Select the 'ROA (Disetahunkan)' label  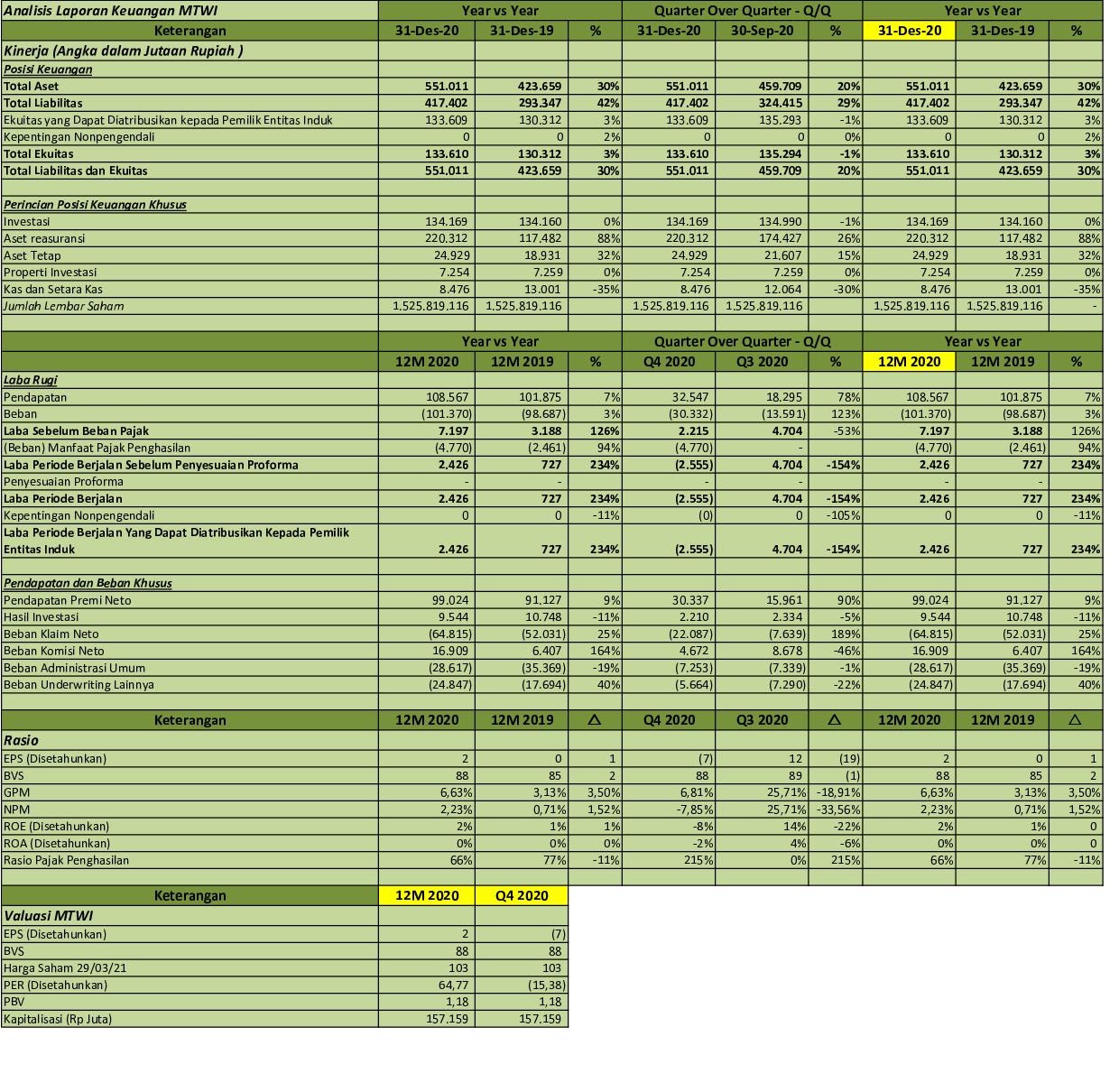pyautogui.click(x=57, y=843)
